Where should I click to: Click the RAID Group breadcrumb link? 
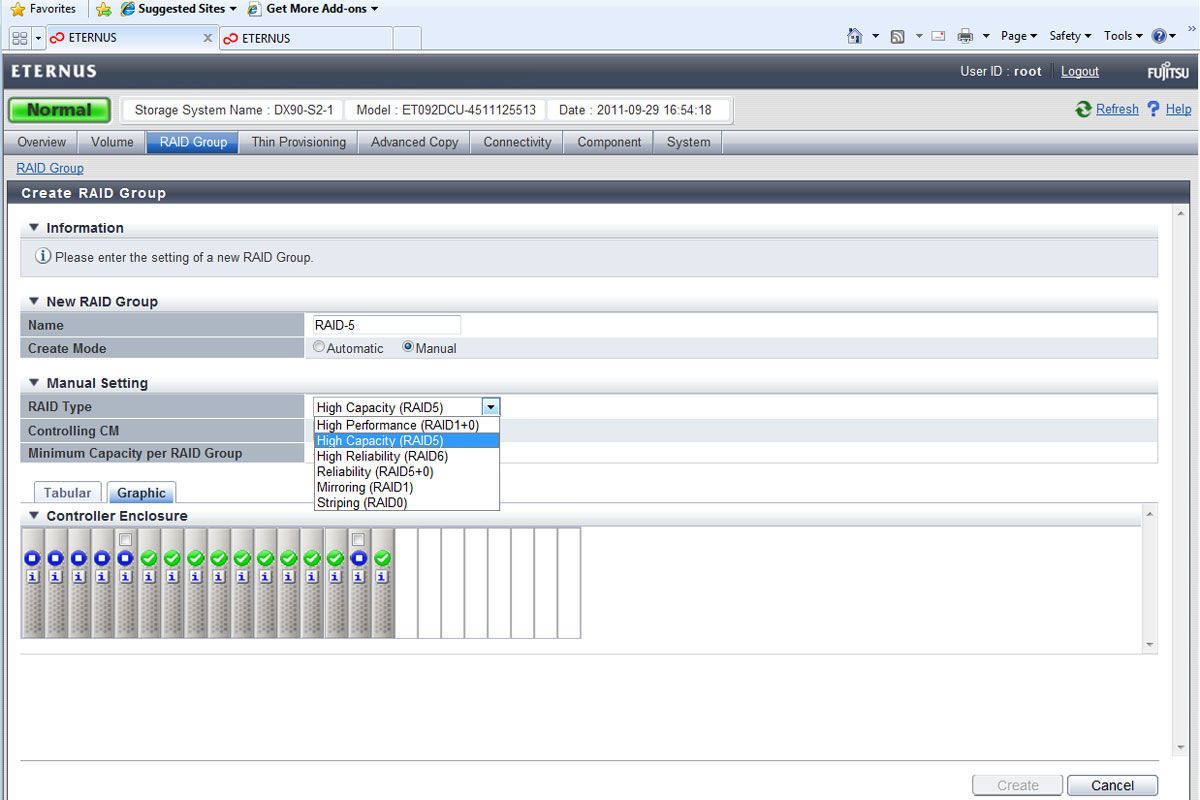click(x=50, y=168)
